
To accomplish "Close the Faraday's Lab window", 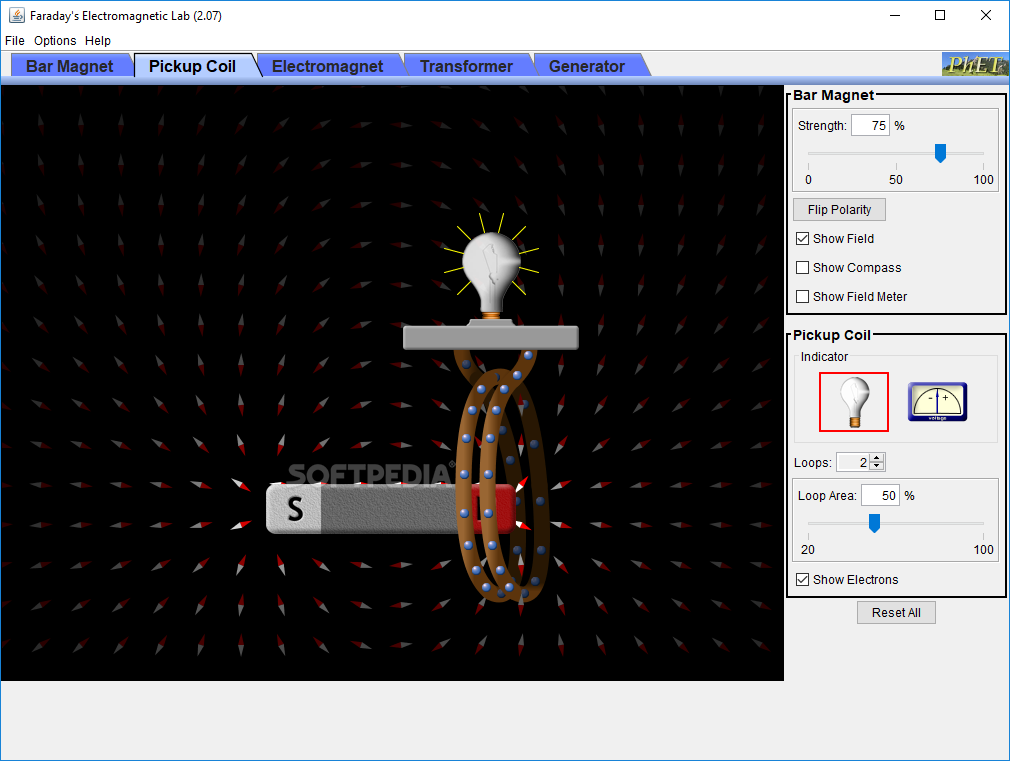I will pos(986,15).
